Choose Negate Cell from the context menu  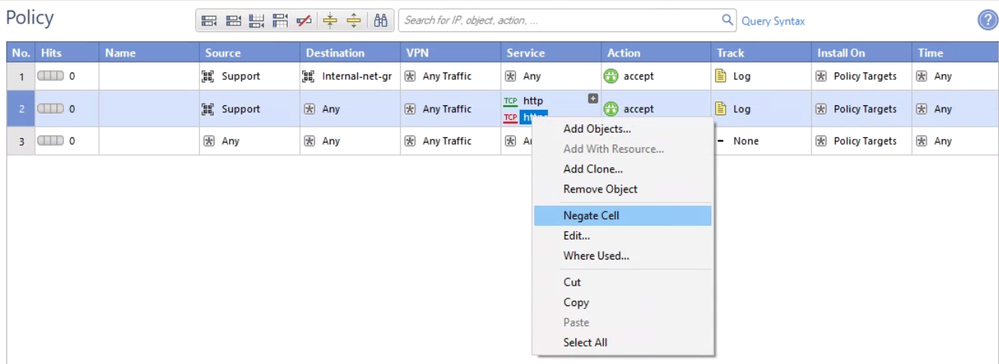pyautogui.click(x=622, y=215)
